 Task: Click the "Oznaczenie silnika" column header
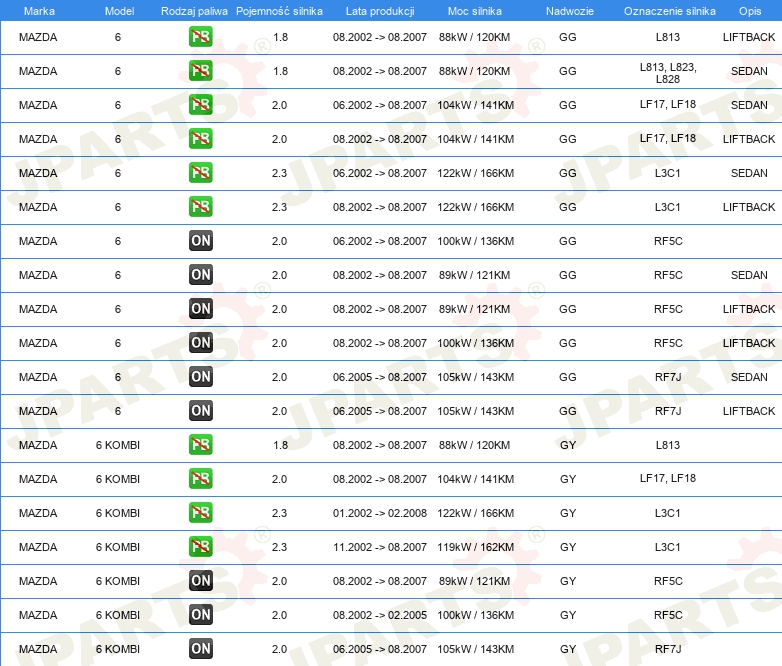click(668, 11)
